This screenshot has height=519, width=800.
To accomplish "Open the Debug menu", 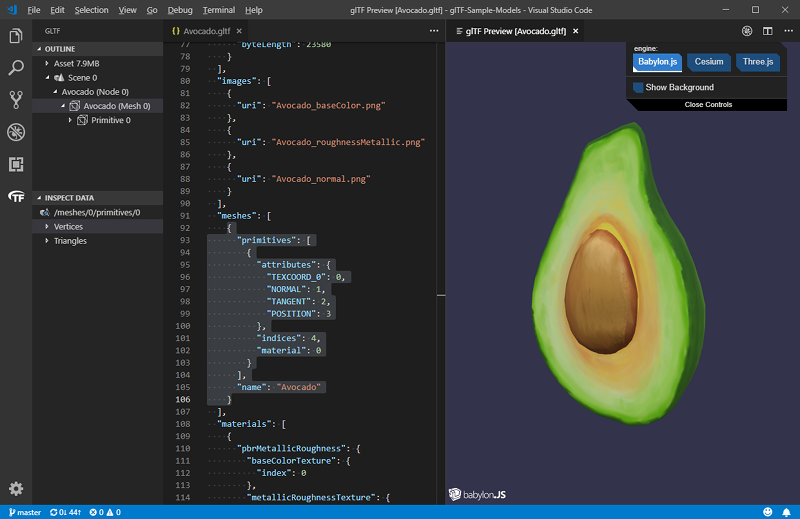I will (x=180, y=10).
